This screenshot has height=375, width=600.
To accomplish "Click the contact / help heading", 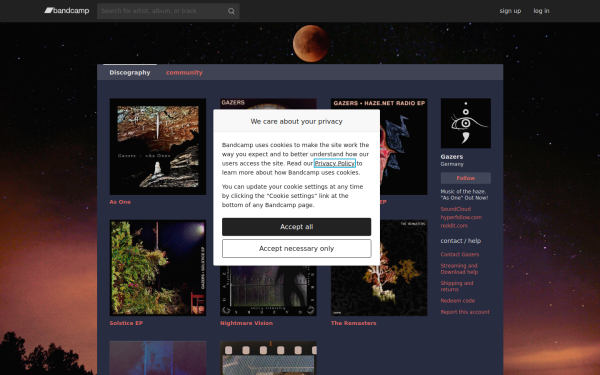I will [x=461, y=241].
